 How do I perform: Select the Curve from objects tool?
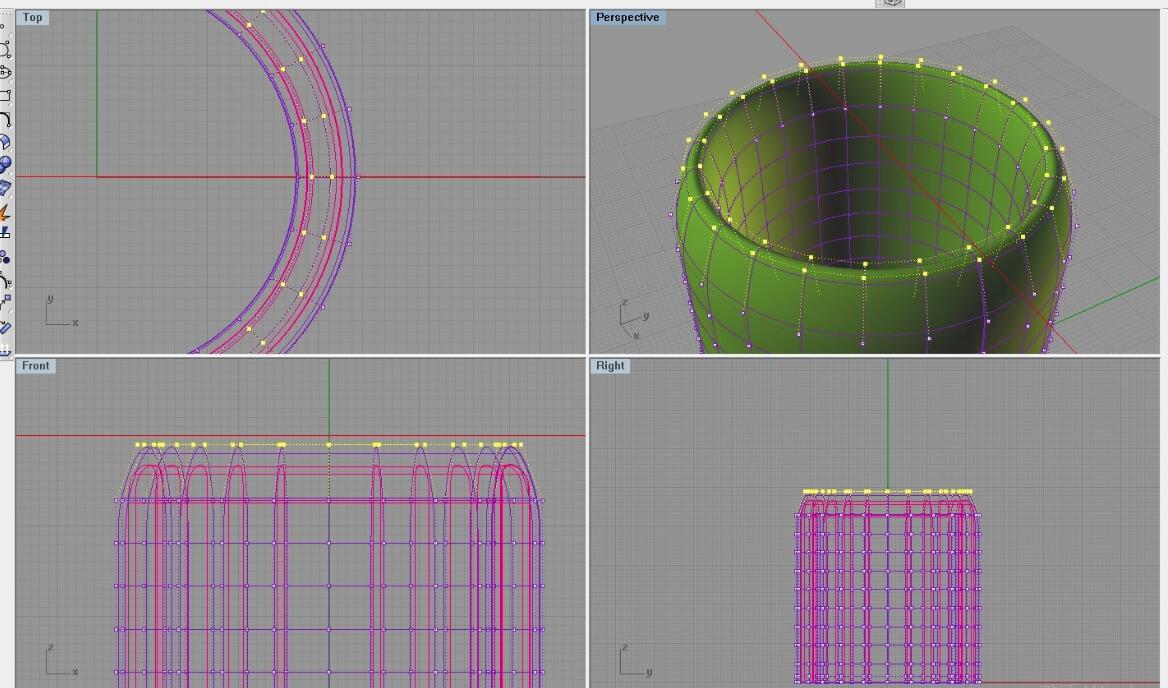5,281
